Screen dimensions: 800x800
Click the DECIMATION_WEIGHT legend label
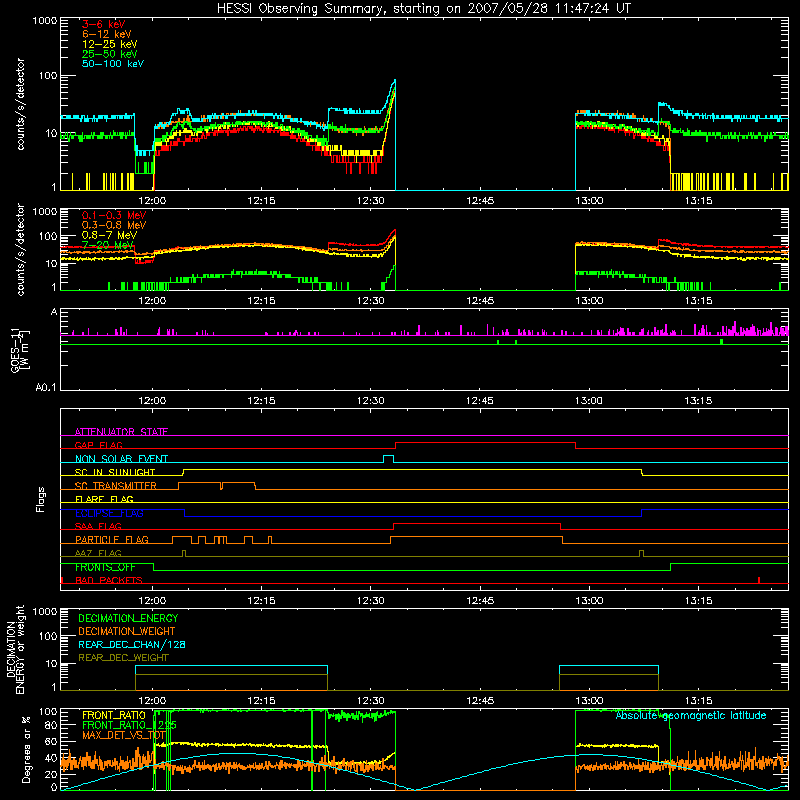click(127, 631)
